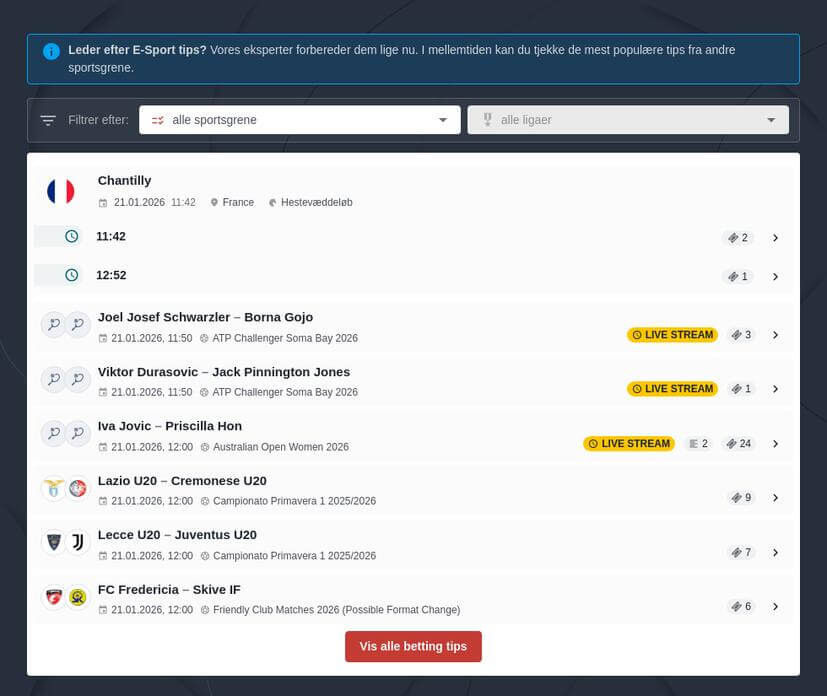Image resolution: width=827 pixels, height=696 pixels.
Task: Click the calendar icon on the Chantilly row
Action: pyautogui.click(x=103, y=202)
